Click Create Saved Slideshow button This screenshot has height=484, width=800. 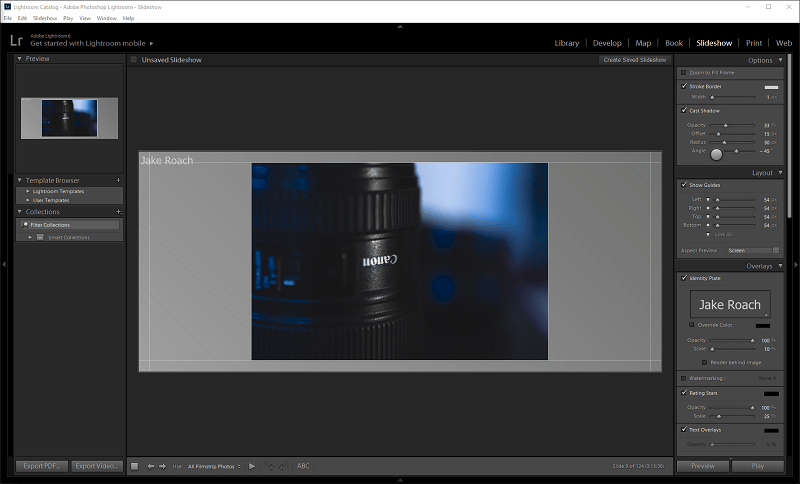[635, 60]
